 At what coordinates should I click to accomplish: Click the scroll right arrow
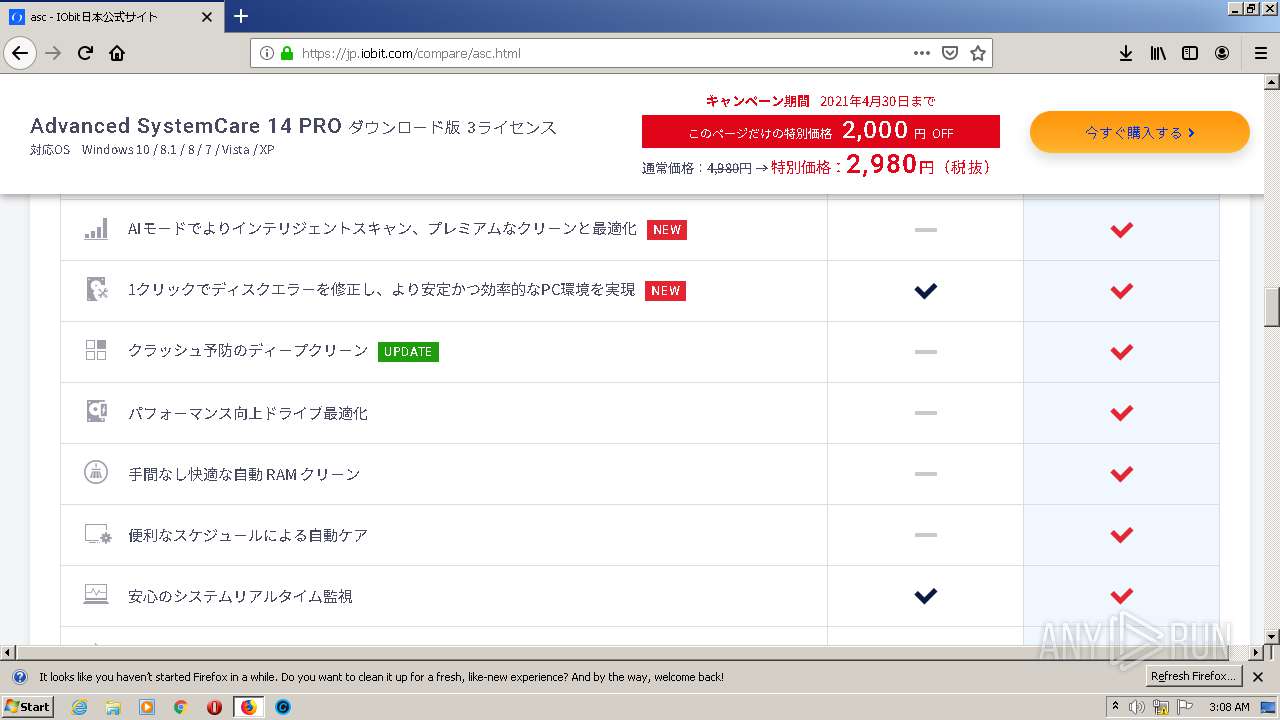click(x=1256, y=652)
